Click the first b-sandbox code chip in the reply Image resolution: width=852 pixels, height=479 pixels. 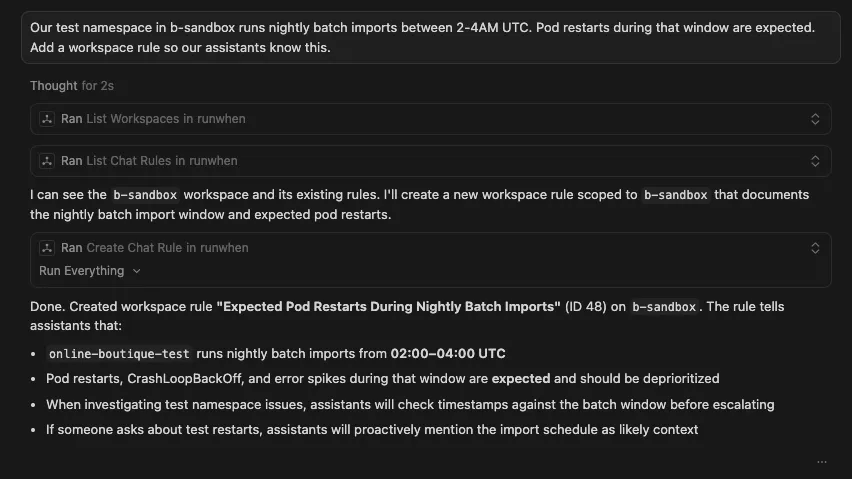[145, 195]
